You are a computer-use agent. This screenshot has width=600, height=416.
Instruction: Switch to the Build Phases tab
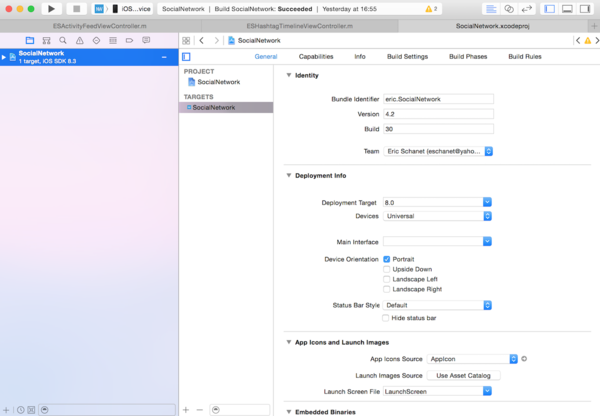pos(468,57)
